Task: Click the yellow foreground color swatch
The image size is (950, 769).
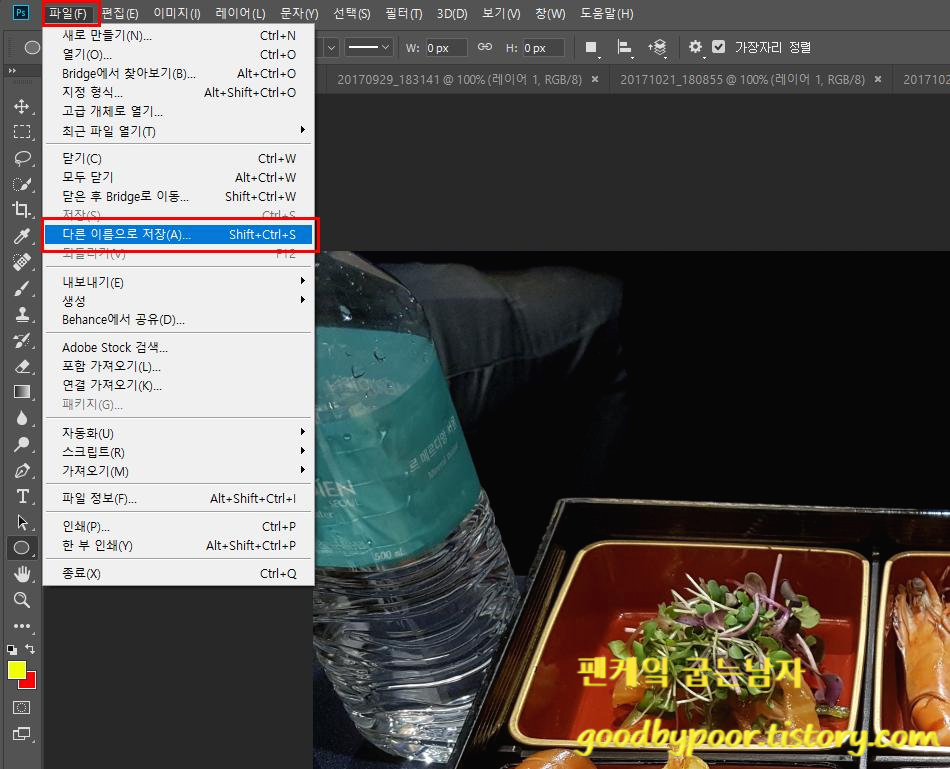Action: pos(15,668)
